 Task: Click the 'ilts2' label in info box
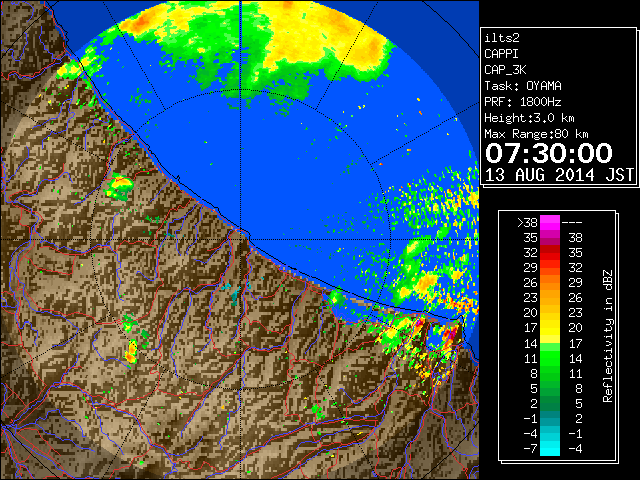click(502, 38)
